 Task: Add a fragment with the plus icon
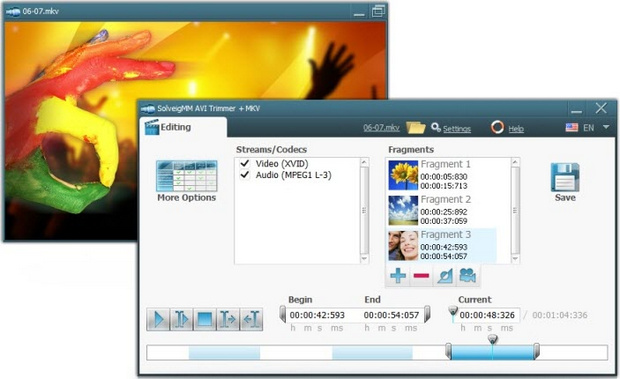pyautogui.click(x=398, y=275)
